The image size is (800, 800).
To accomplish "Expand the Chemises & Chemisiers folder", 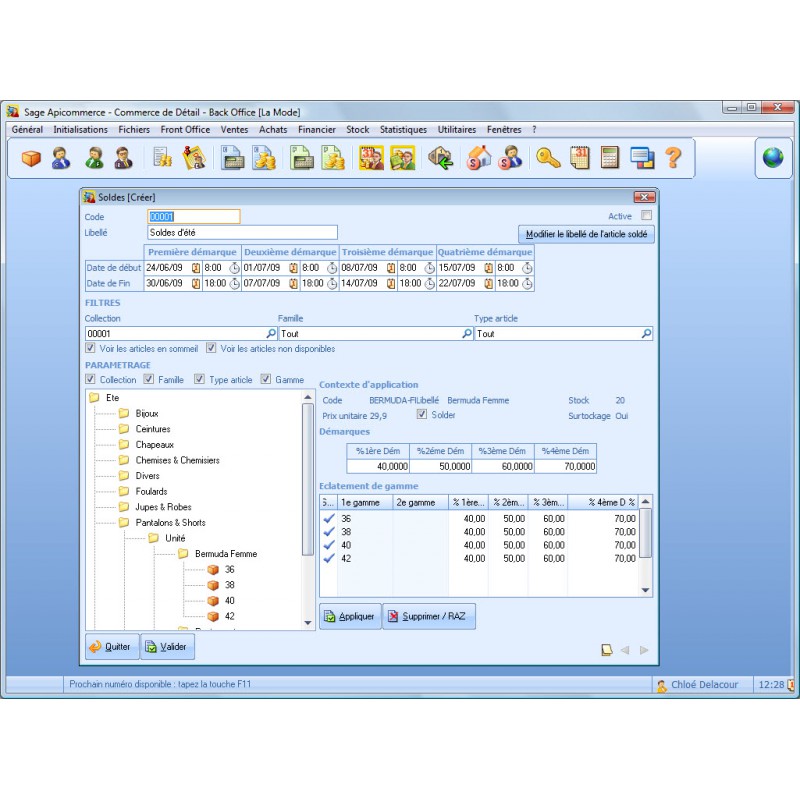I will click(x=124, y=460).
